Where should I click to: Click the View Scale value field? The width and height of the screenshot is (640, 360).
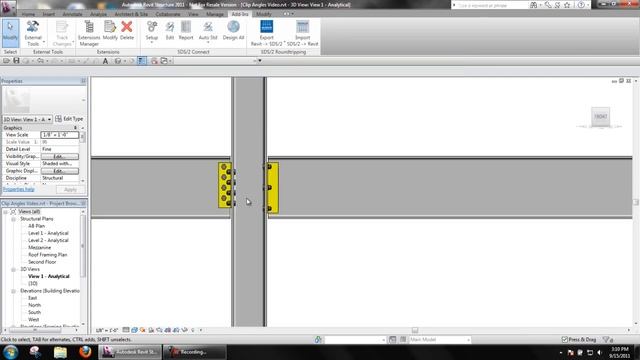tap(60, 135)
